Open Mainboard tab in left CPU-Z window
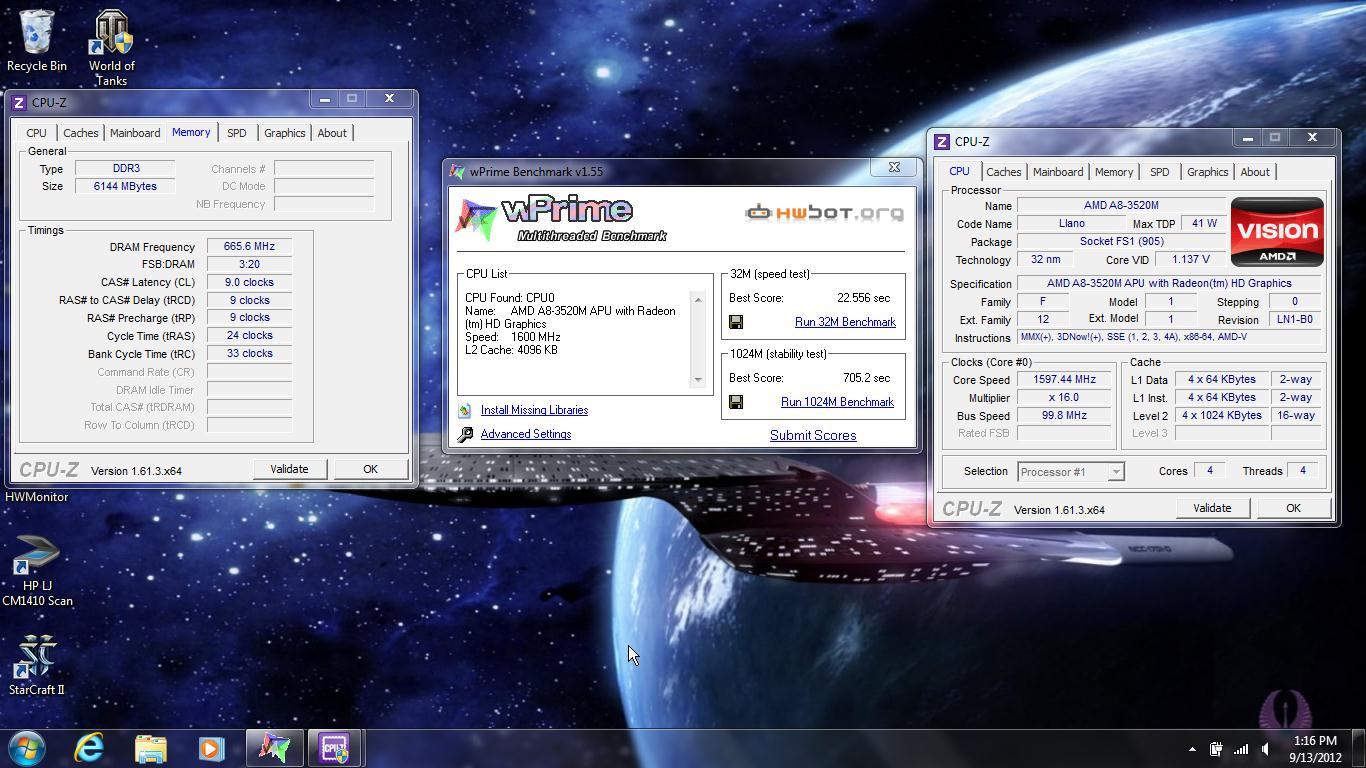1366x768 pixels. point(135,133)
